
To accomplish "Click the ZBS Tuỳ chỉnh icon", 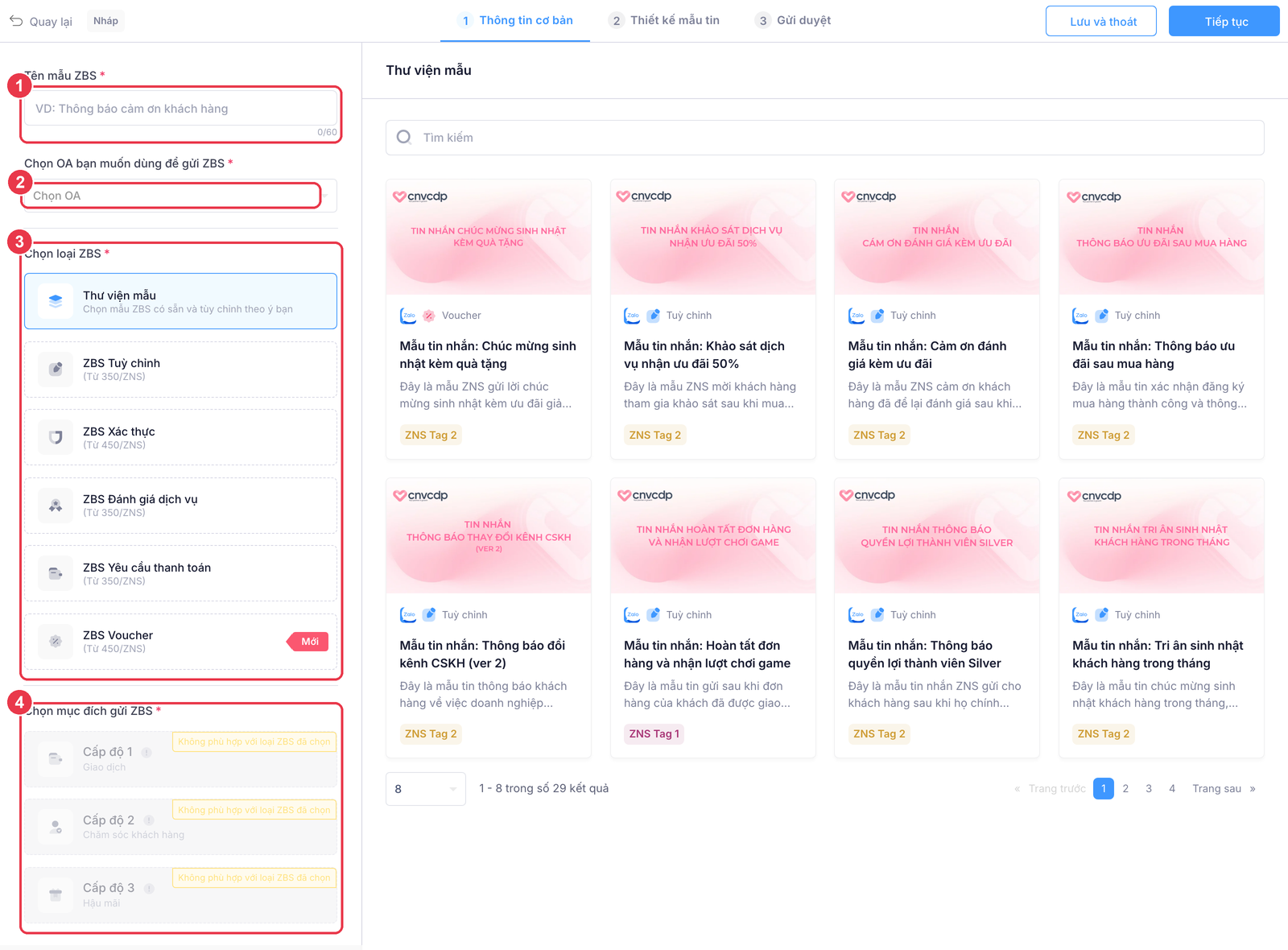I will click(x=56, y=369).
